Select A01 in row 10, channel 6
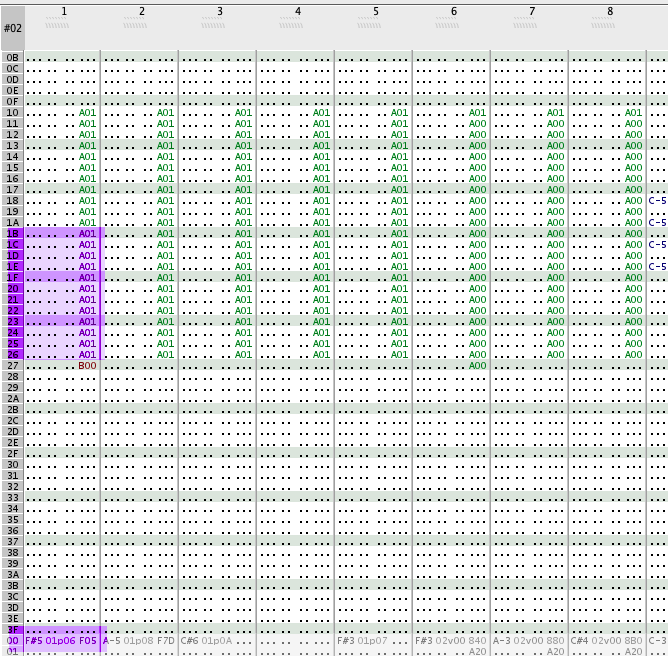Image resolution: width=668 pixels, height=656 pixels. click(478, 112)
